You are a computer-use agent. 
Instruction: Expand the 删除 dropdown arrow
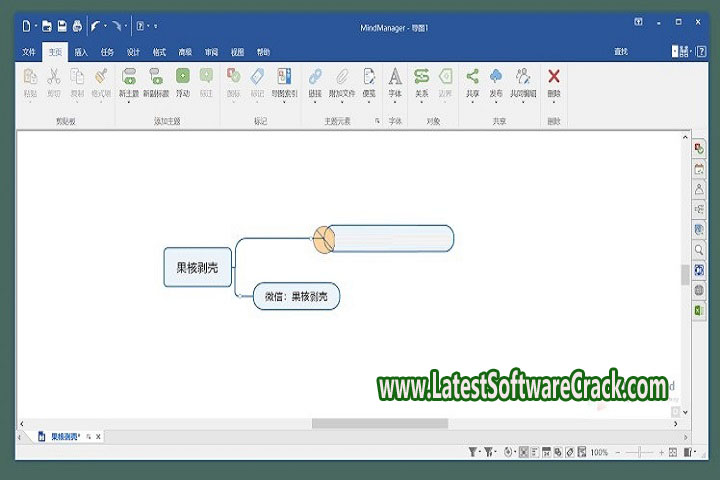(x=554, y=102)
